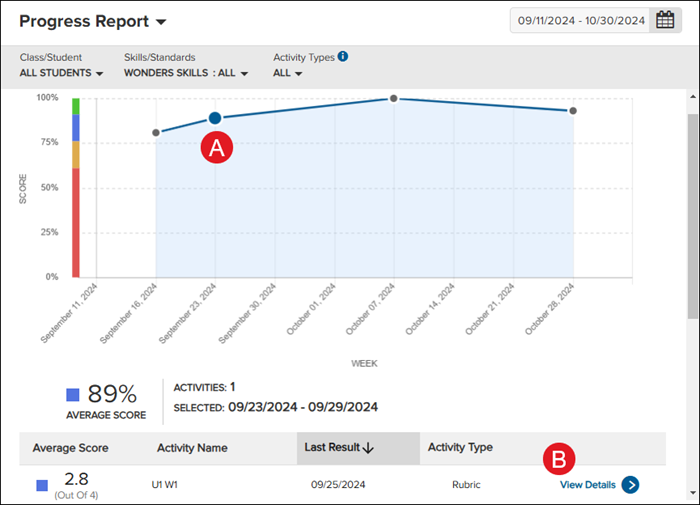
Task: Sort by Average Score column header
Action: [x=70, y=448]
